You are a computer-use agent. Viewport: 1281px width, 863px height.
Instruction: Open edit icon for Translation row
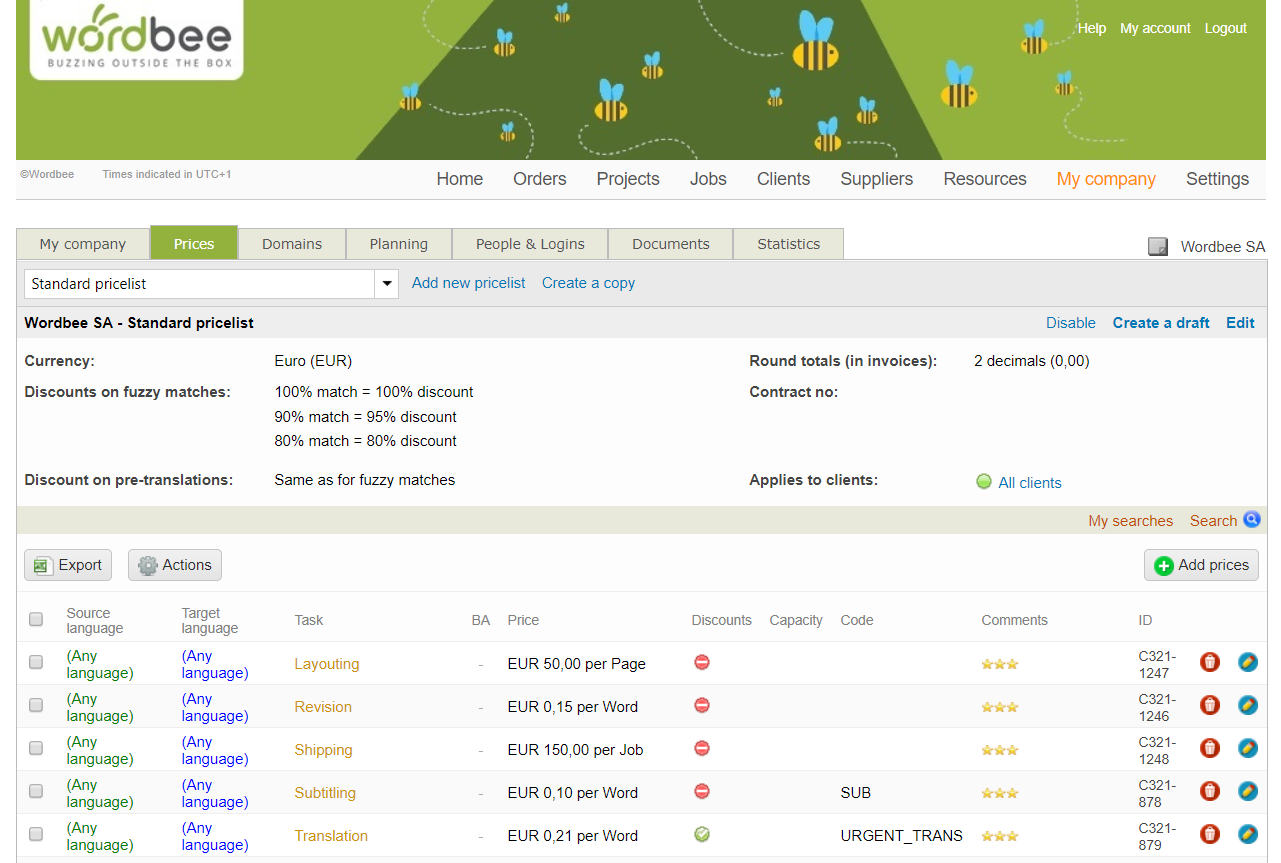(x=1247, y=834)
